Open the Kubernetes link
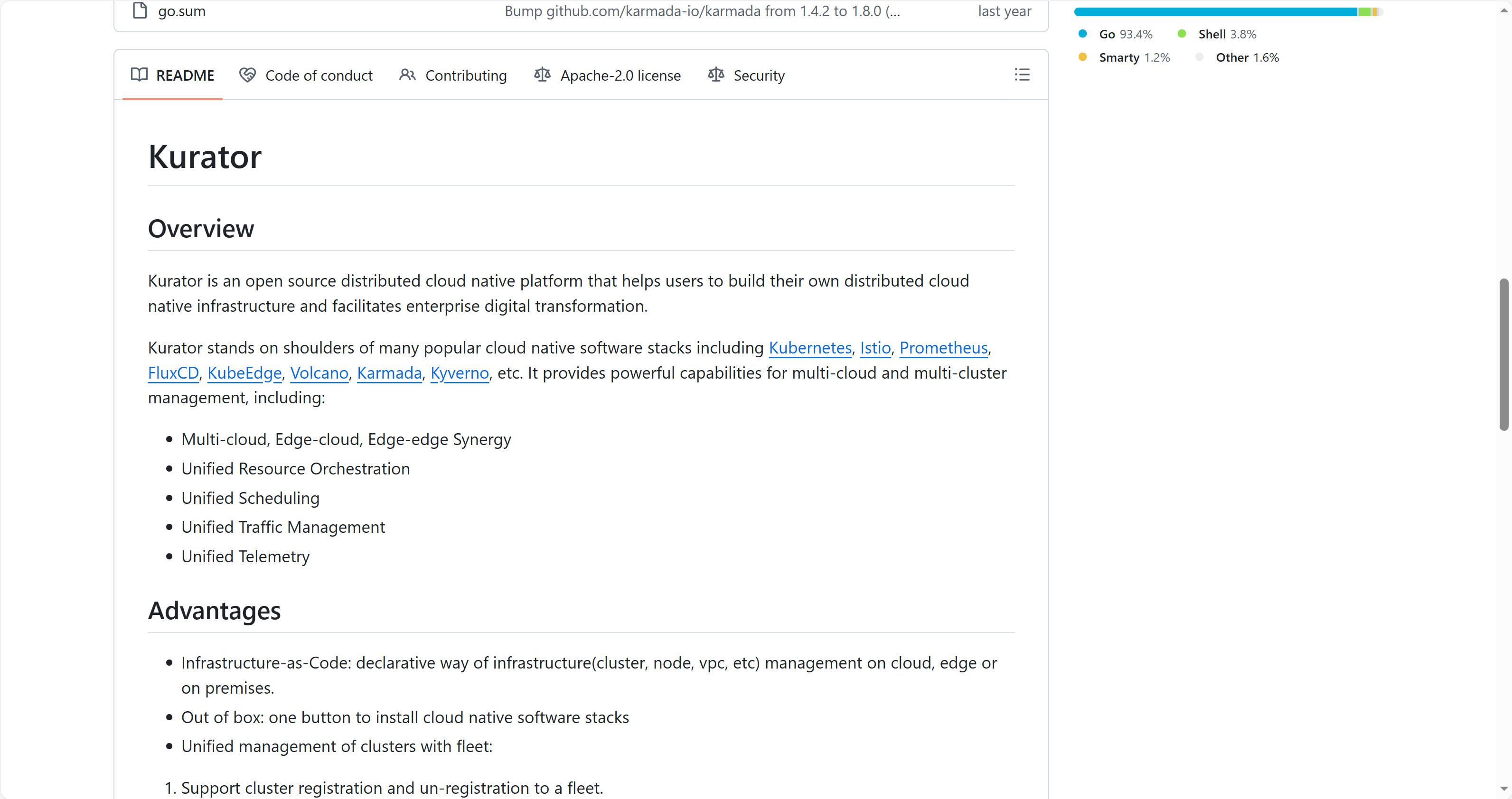The width and height of the screenshot is (1512, 799). [x=809, y=348]
